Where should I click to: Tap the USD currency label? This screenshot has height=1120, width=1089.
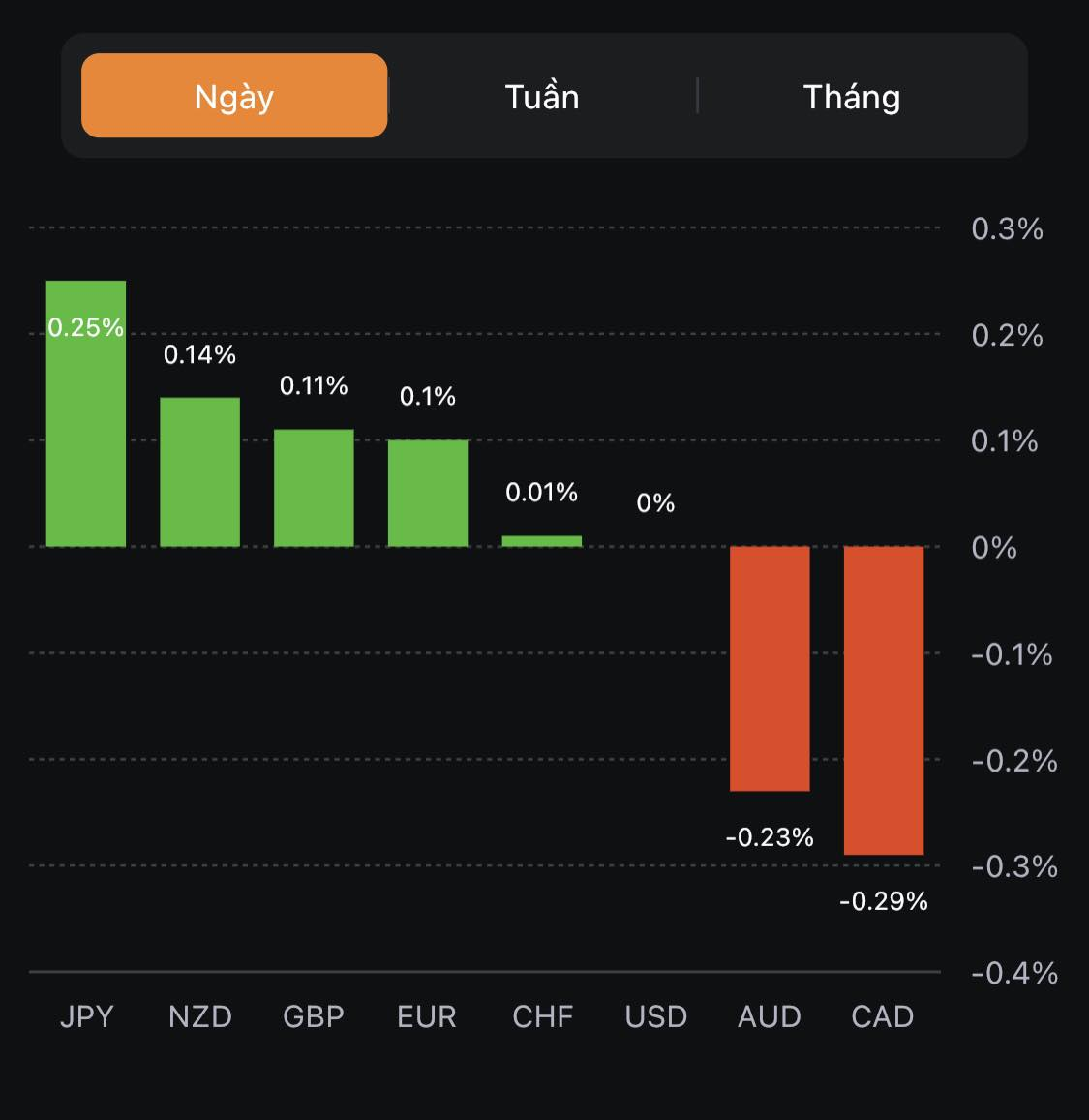click(x=656, y=1016)
